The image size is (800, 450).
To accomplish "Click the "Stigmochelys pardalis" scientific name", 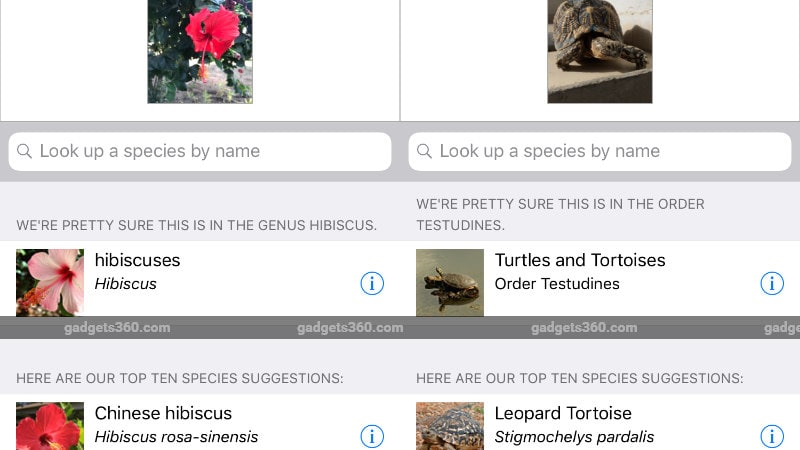I will coord(574,437).
